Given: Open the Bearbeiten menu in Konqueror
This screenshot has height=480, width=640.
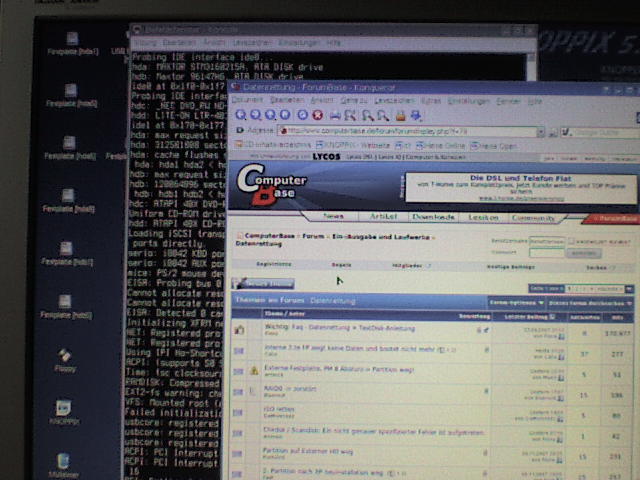Looking at the screenshot, I should pyautogui.click(x=287, y=100).
